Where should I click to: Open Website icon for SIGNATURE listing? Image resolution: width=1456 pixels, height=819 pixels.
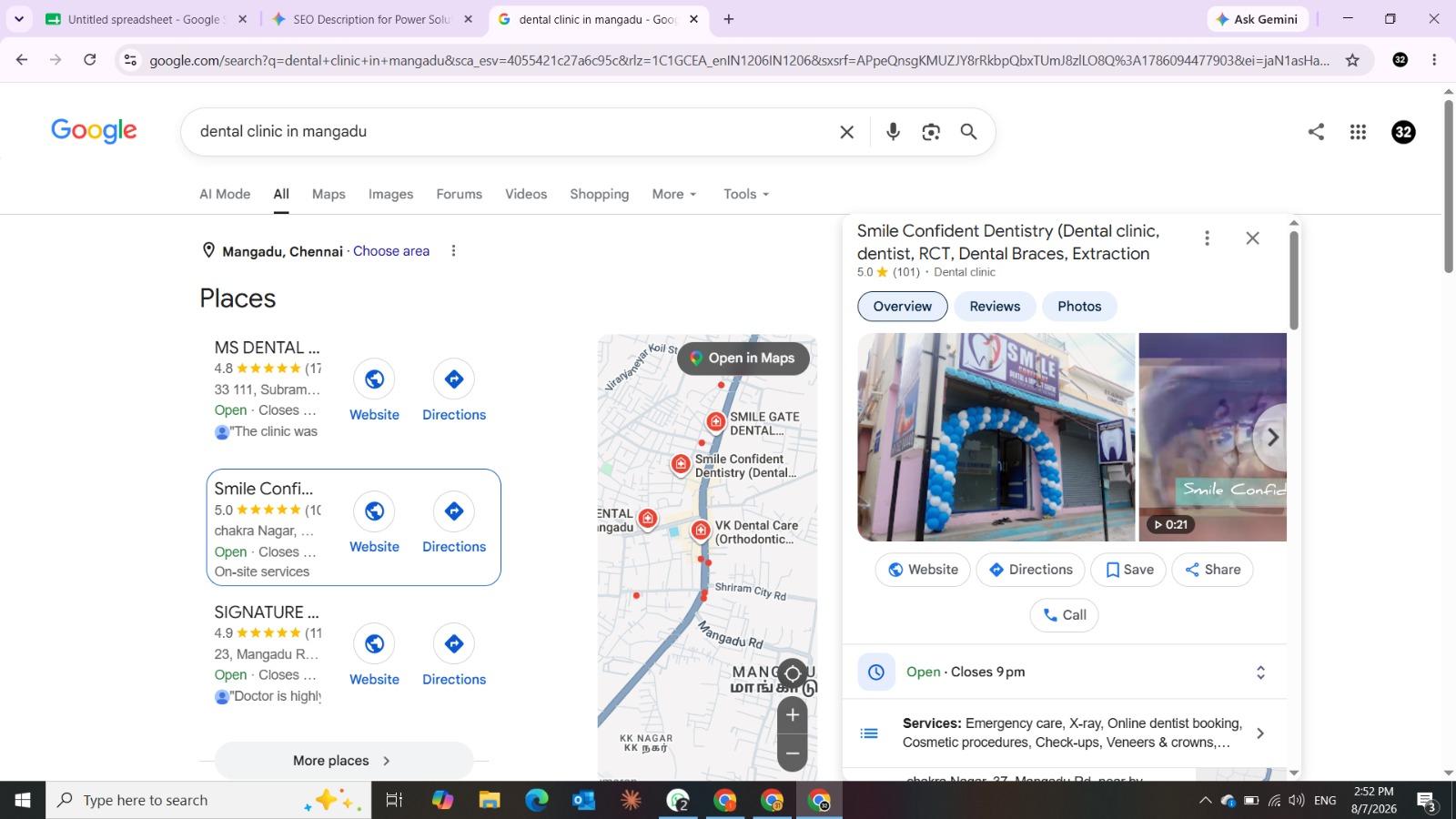[x=374, y=644]
